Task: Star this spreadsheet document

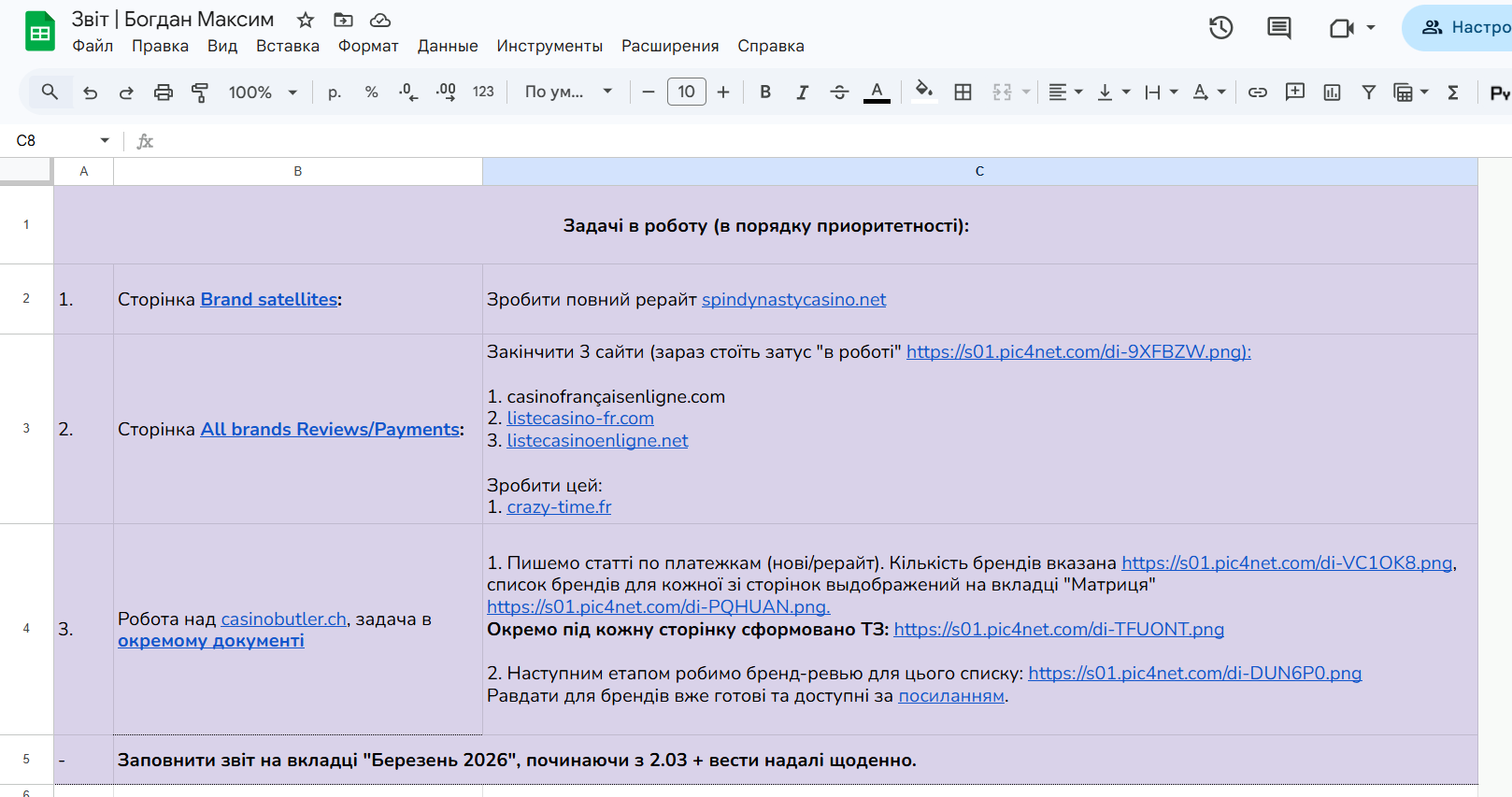Action: [306, 20]
